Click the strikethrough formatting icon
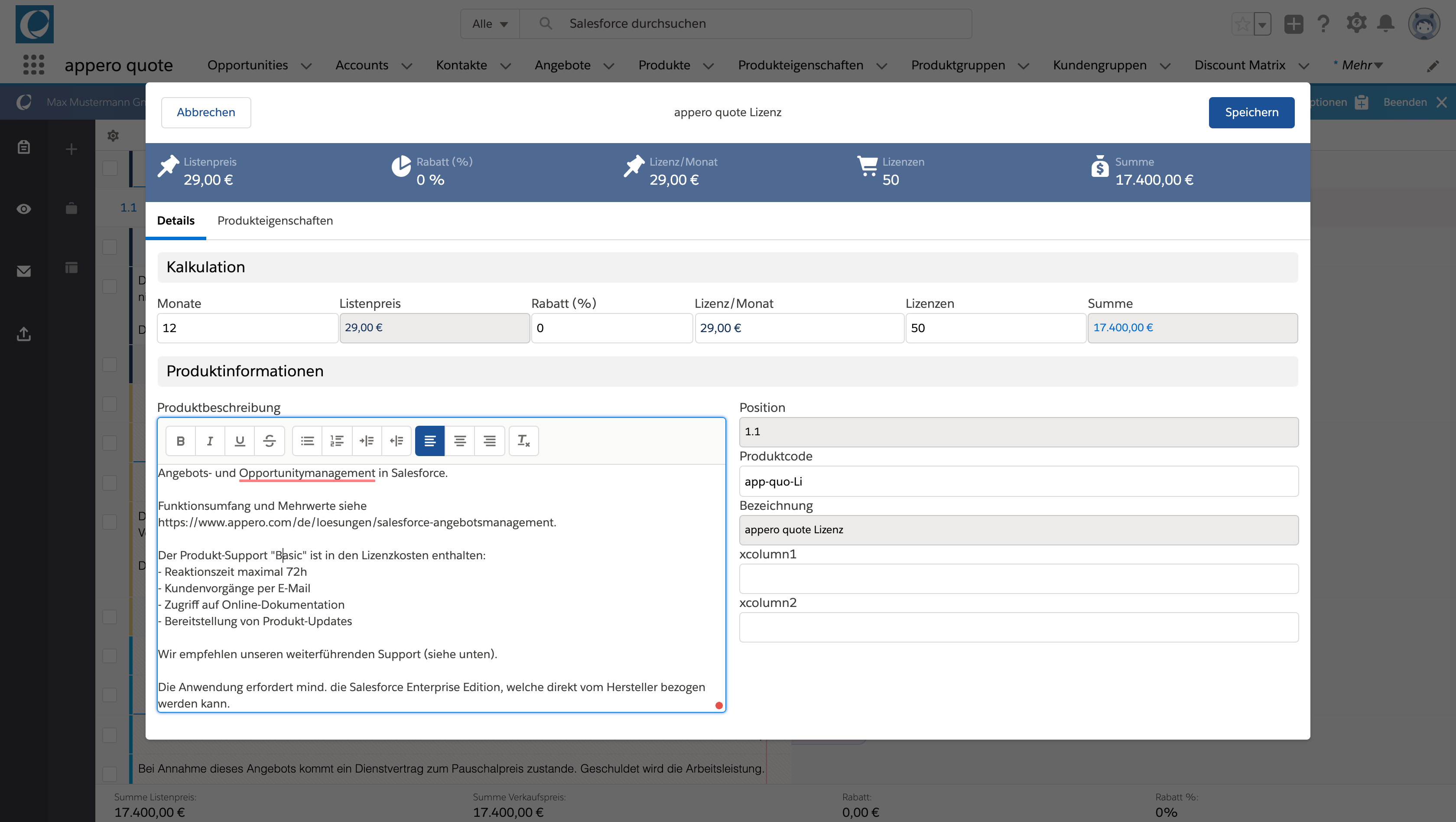The height and width of the screenshot is (822, 1456). pyautogui.click(x=269, y=441)
